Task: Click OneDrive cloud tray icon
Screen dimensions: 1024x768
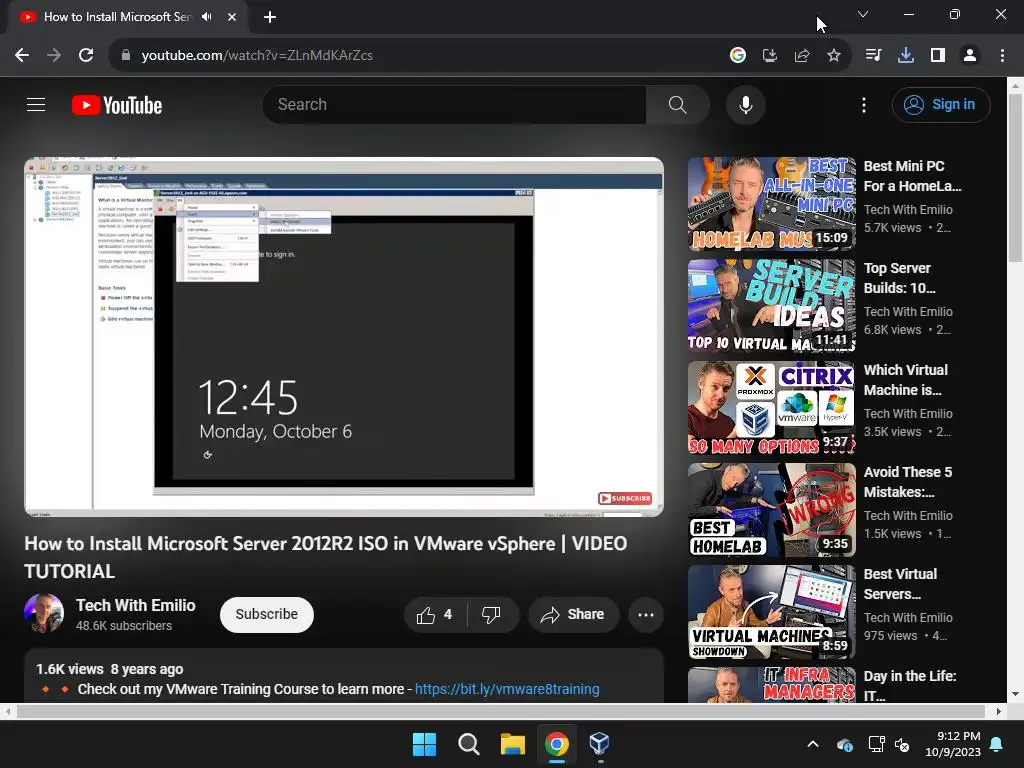Action: [x=844, y=744]
